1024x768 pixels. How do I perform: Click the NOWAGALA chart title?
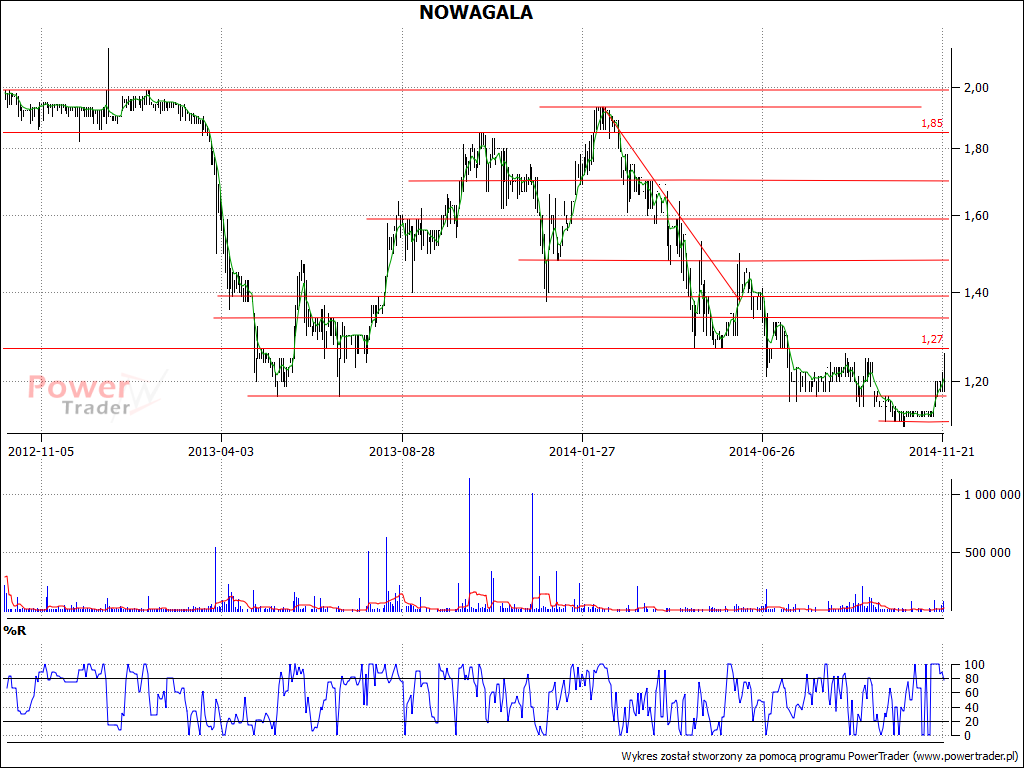click(x=476, y=12)
